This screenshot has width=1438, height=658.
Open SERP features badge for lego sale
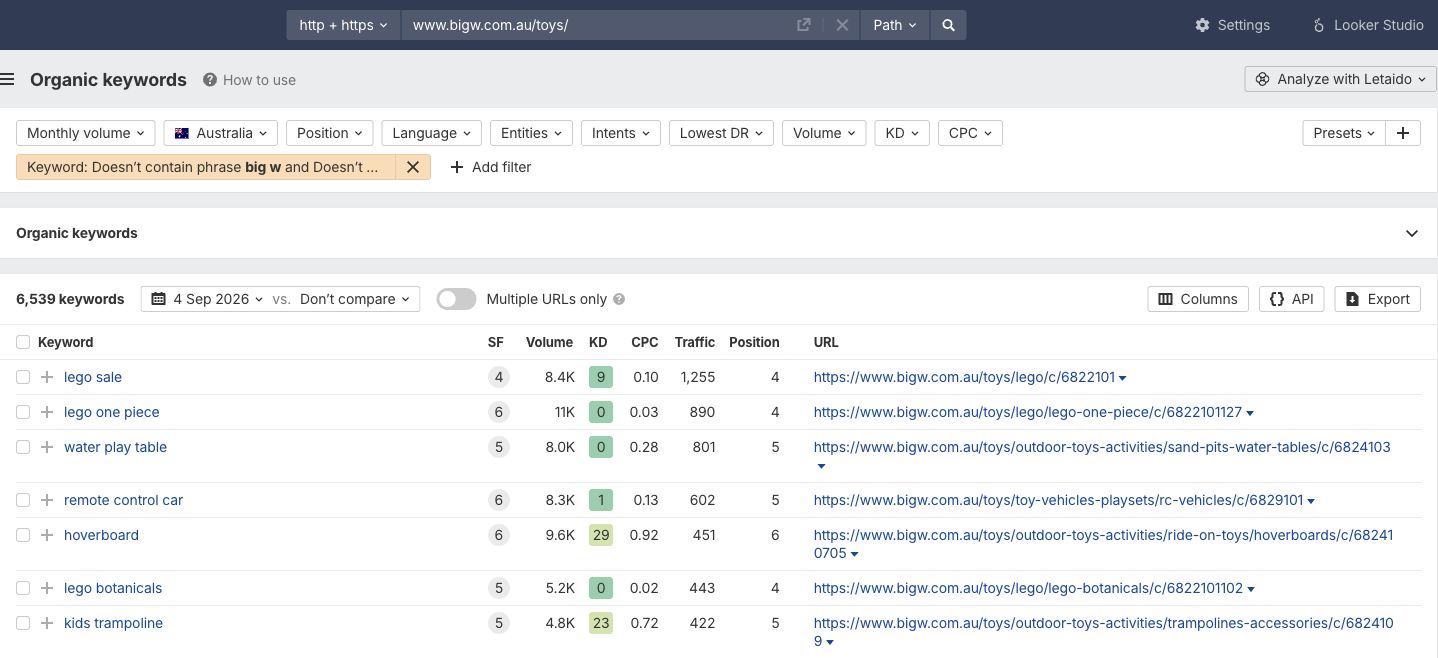[x=498, y=377]
